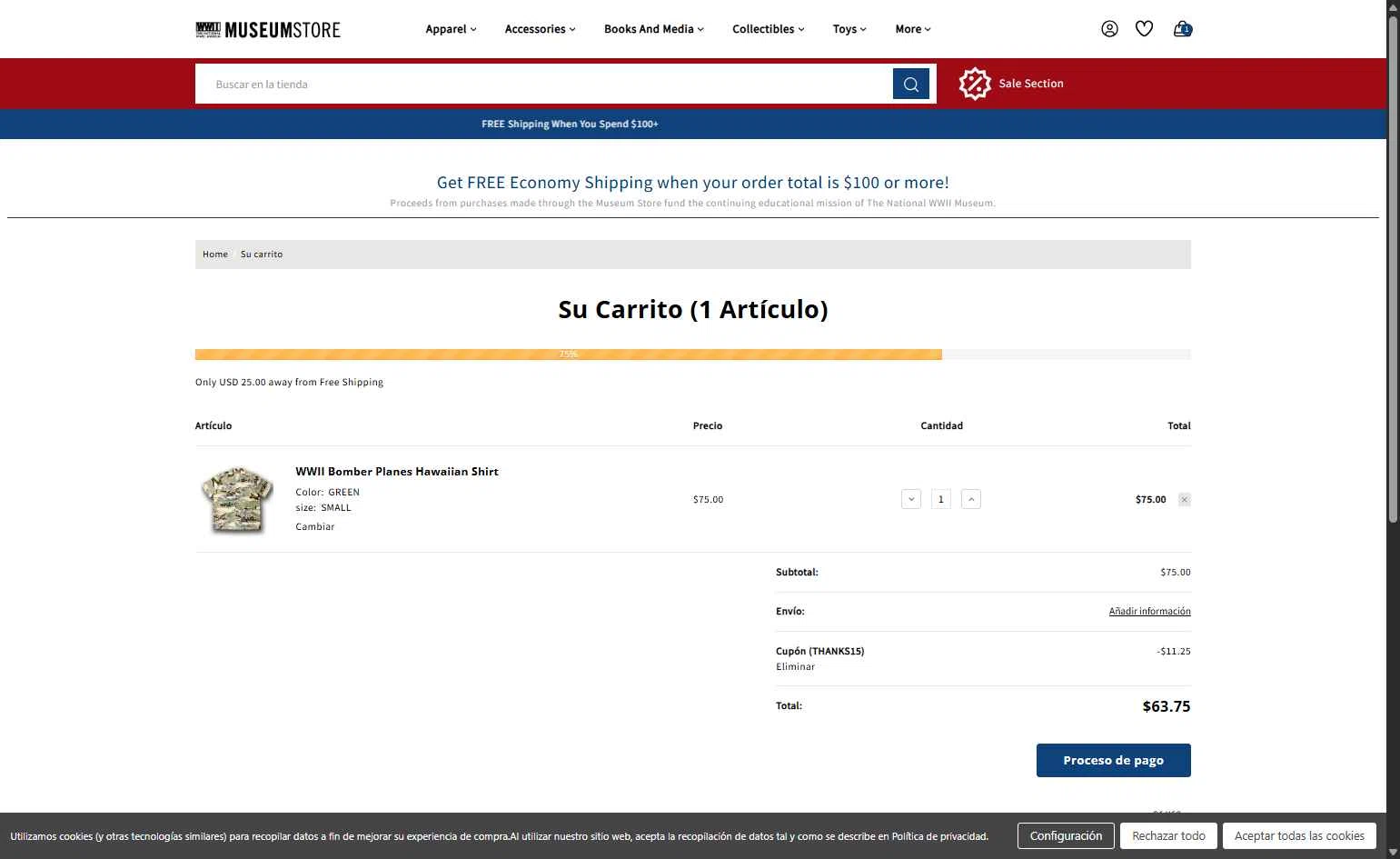Viewport: 1400px width, 859px height.
Task: Click the Museum Store logo
Action: coord(268,30)
